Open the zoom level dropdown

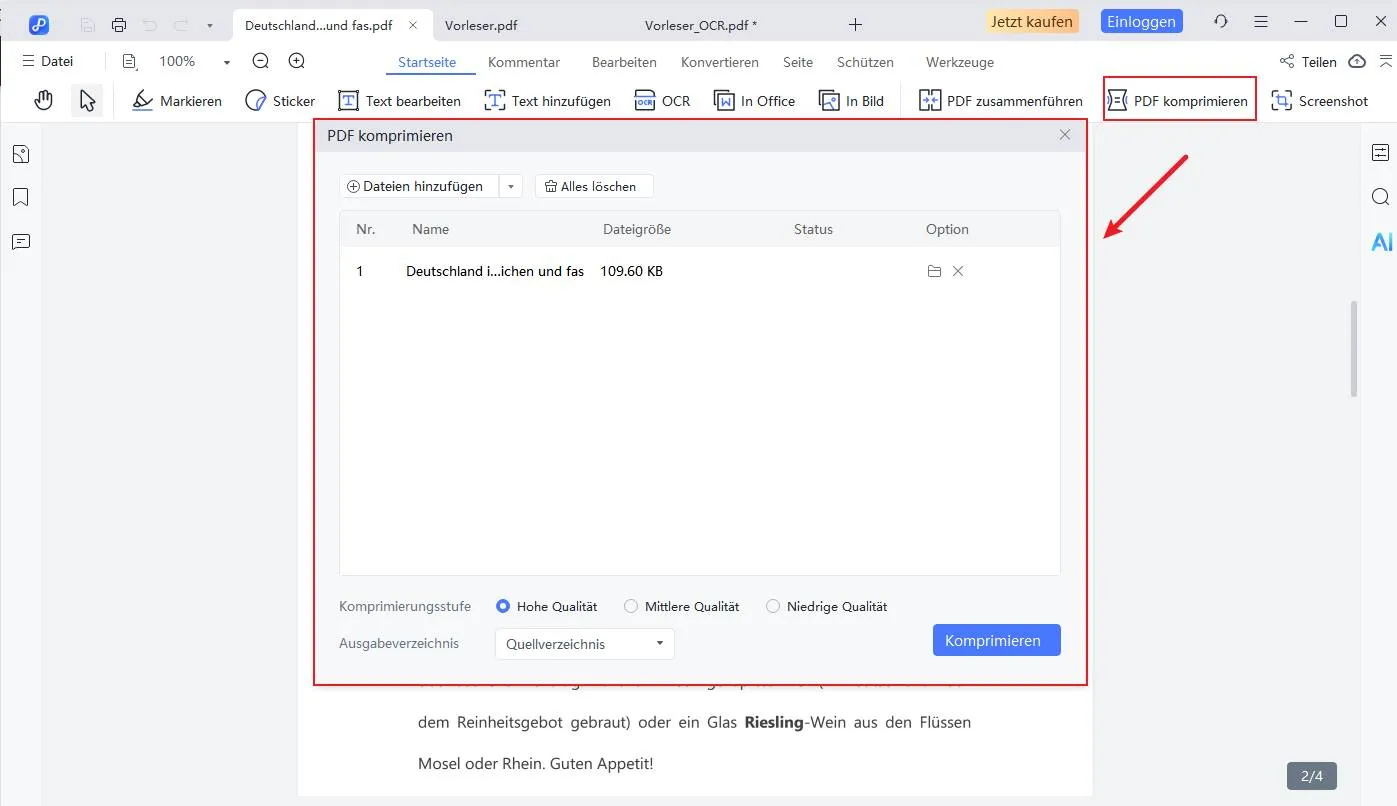point(227,62)
